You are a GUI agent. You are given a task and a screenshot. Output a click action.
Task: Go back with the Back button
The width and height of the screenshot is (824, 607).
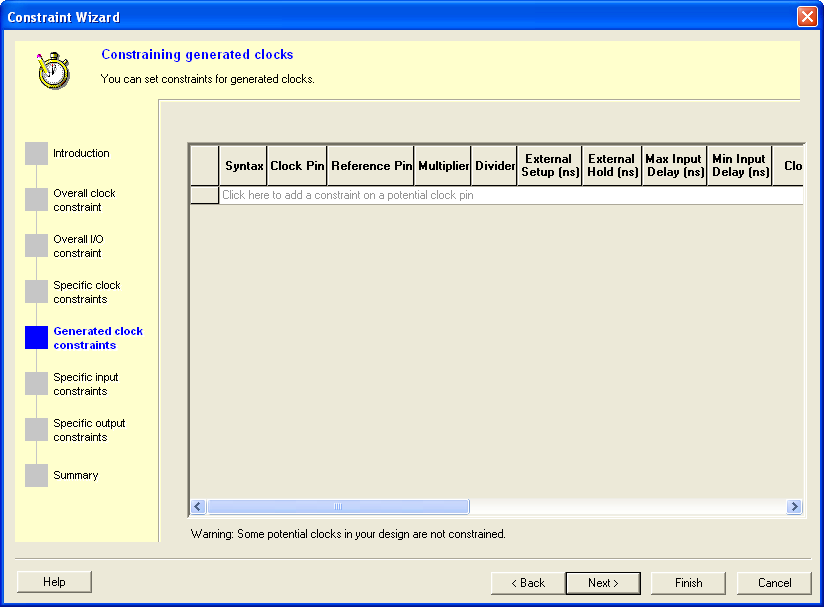(x=528, y=583)
